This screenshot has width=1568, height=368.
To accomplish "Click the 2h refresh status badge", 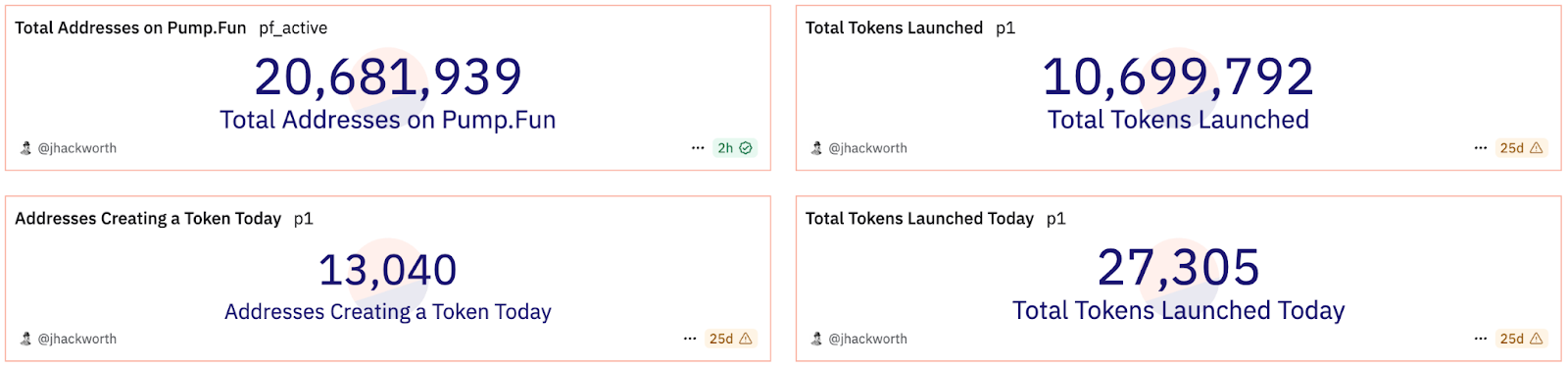I will click(x=735, y=148).
